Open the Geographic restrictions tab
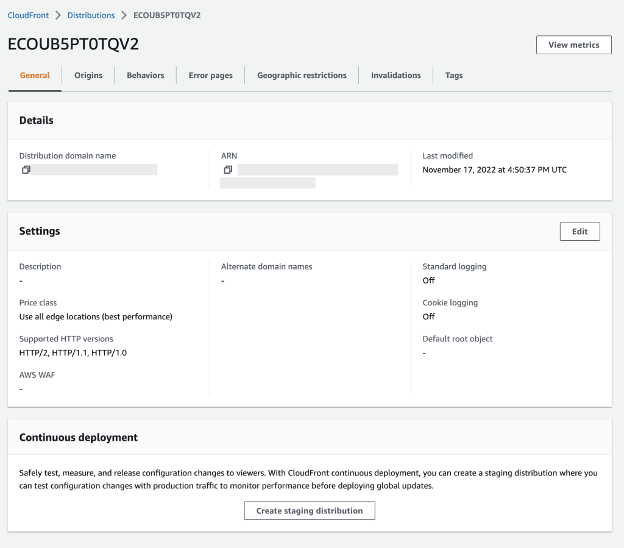 click(x=301, y=75)
